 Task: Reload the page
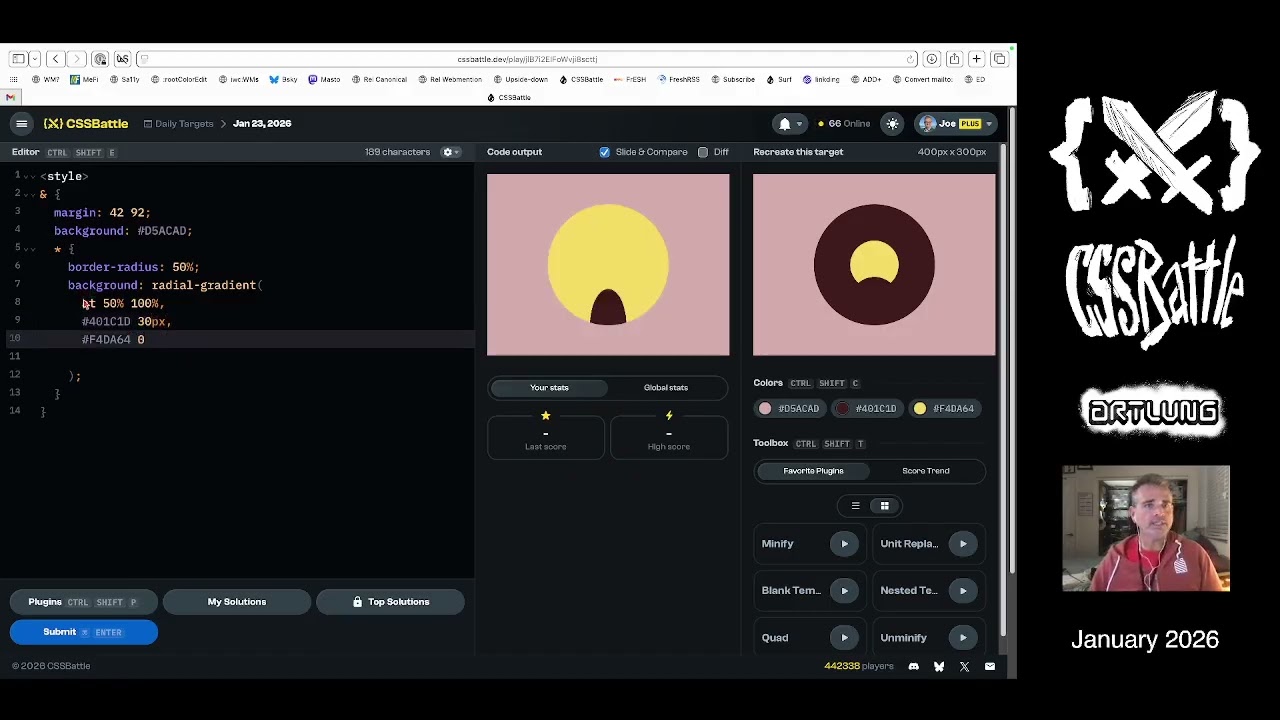(x=909, y=59)
